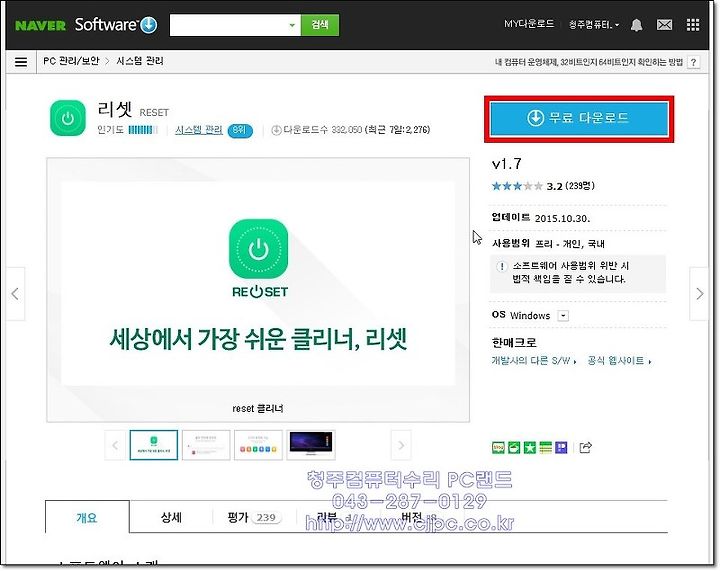720x571 pixels.
Task: Click the question mark help icon
Action: [694, 62]
